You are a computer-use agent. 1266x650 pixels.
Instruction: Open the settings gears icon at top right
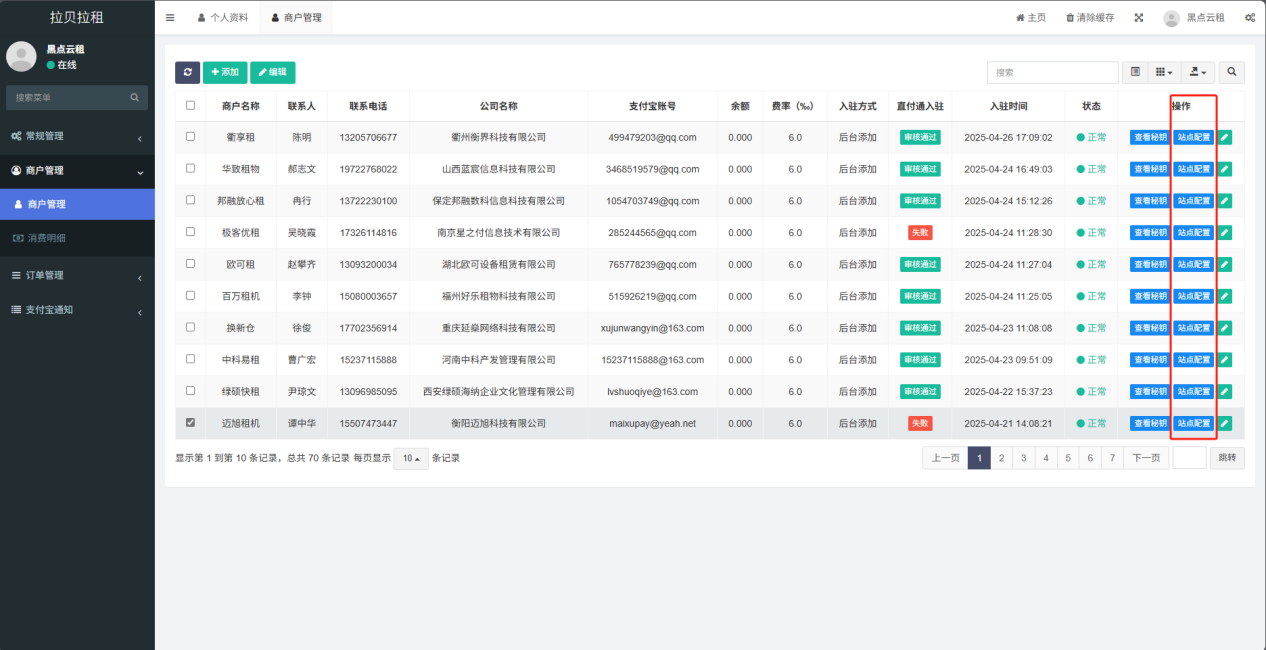point(1250,18)
